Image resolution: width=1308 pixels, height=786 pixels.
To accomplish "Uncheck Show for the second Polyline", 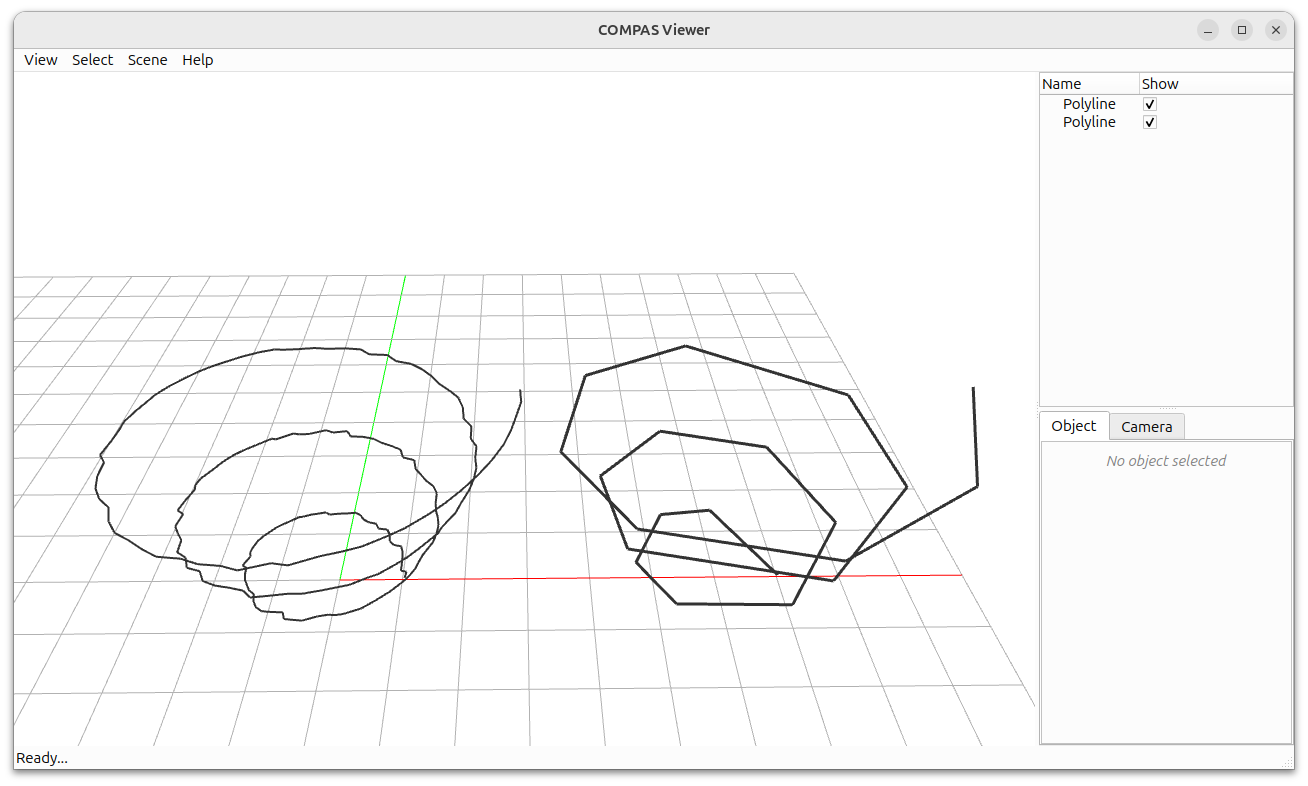I will click(1149, 121).
